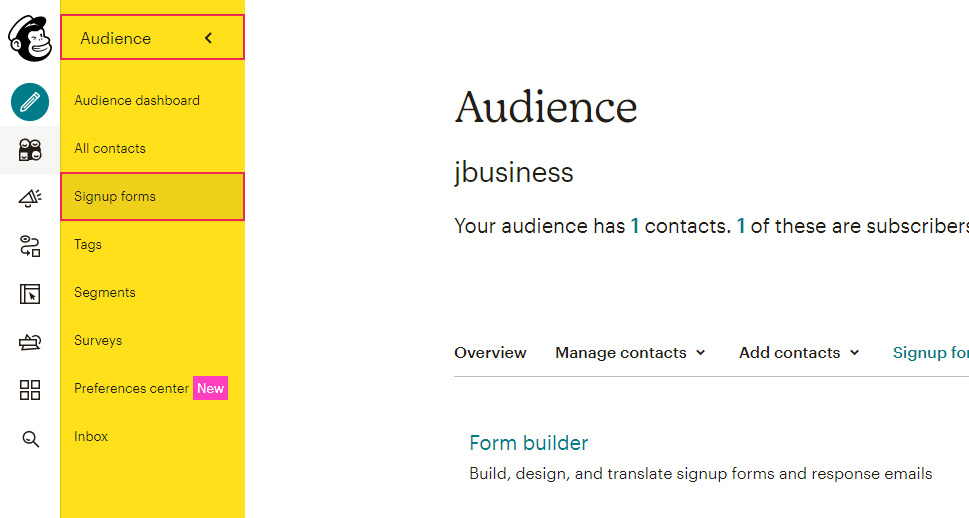
Task: Open the Integrations grid icon
Action: click(30, 390)
